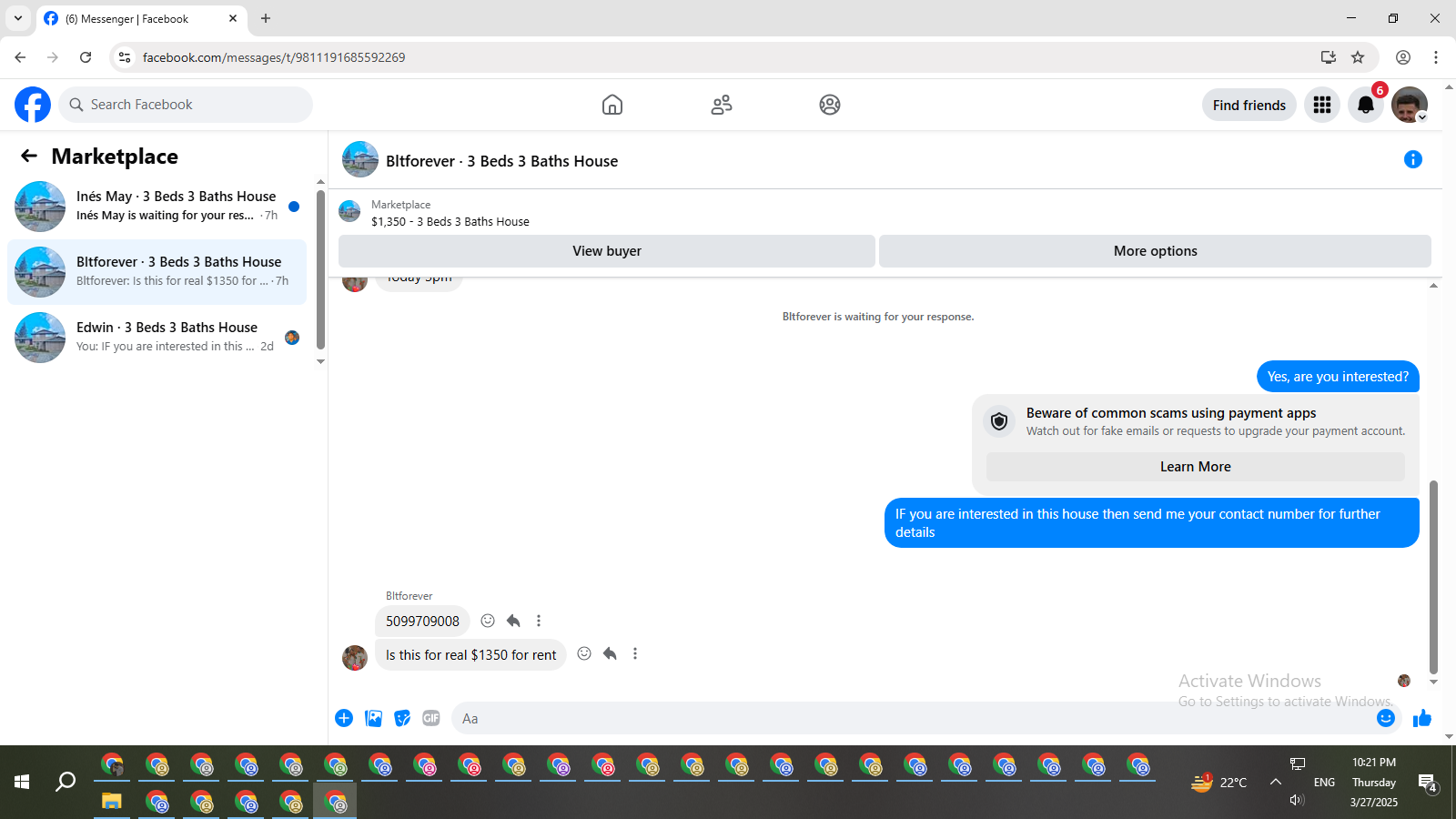This screenshot has width=1456, height=819.
Task: Click 'Bltforever is waiting for your response.' text
Action: [878, 317]
